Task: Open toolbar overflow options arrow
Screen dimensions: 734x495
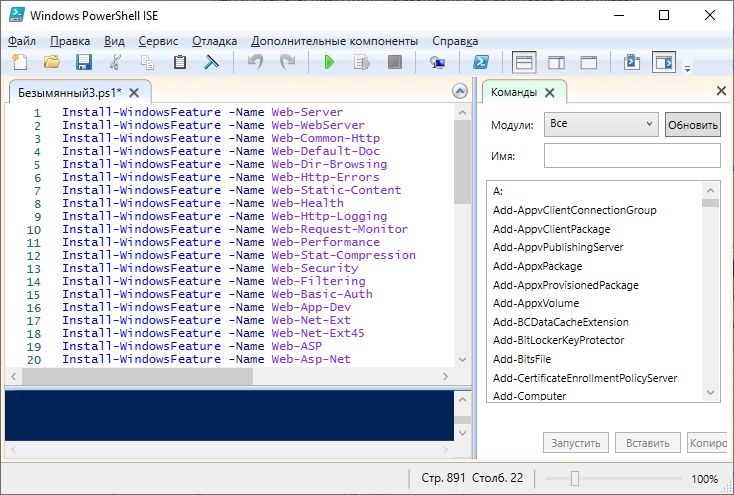Action: (x=687, y=68)
